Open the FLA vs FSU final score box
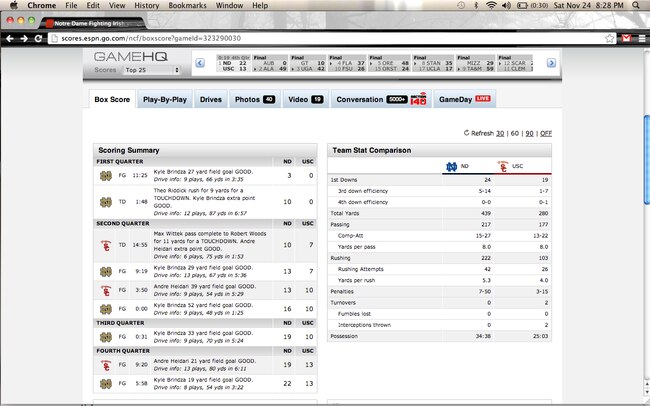 tap(347, 63)
